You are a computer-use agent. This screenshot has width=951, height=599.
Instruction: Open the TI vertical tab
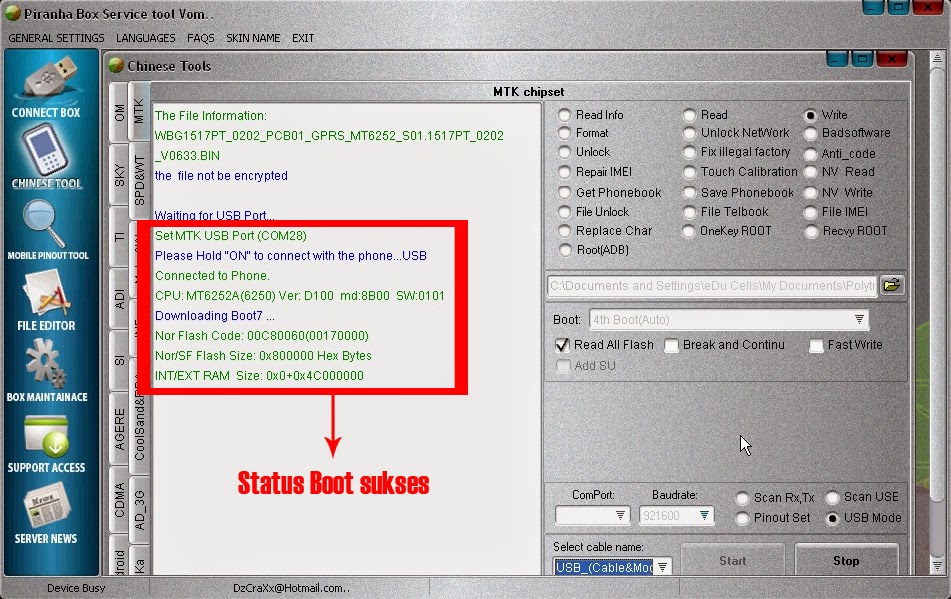click(x=119, y=236)
